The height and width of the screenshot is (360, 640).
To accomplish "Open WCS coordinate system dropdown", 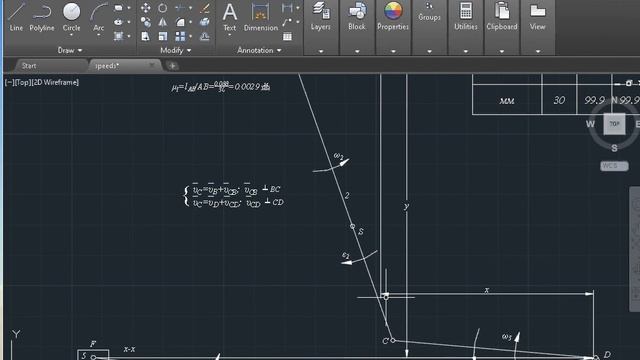I will (x=614, y=166).
